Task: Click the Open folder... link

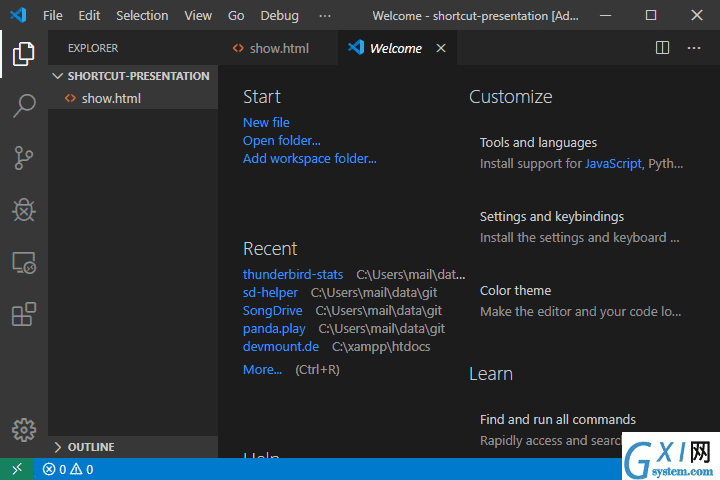Action: point(281,141)
